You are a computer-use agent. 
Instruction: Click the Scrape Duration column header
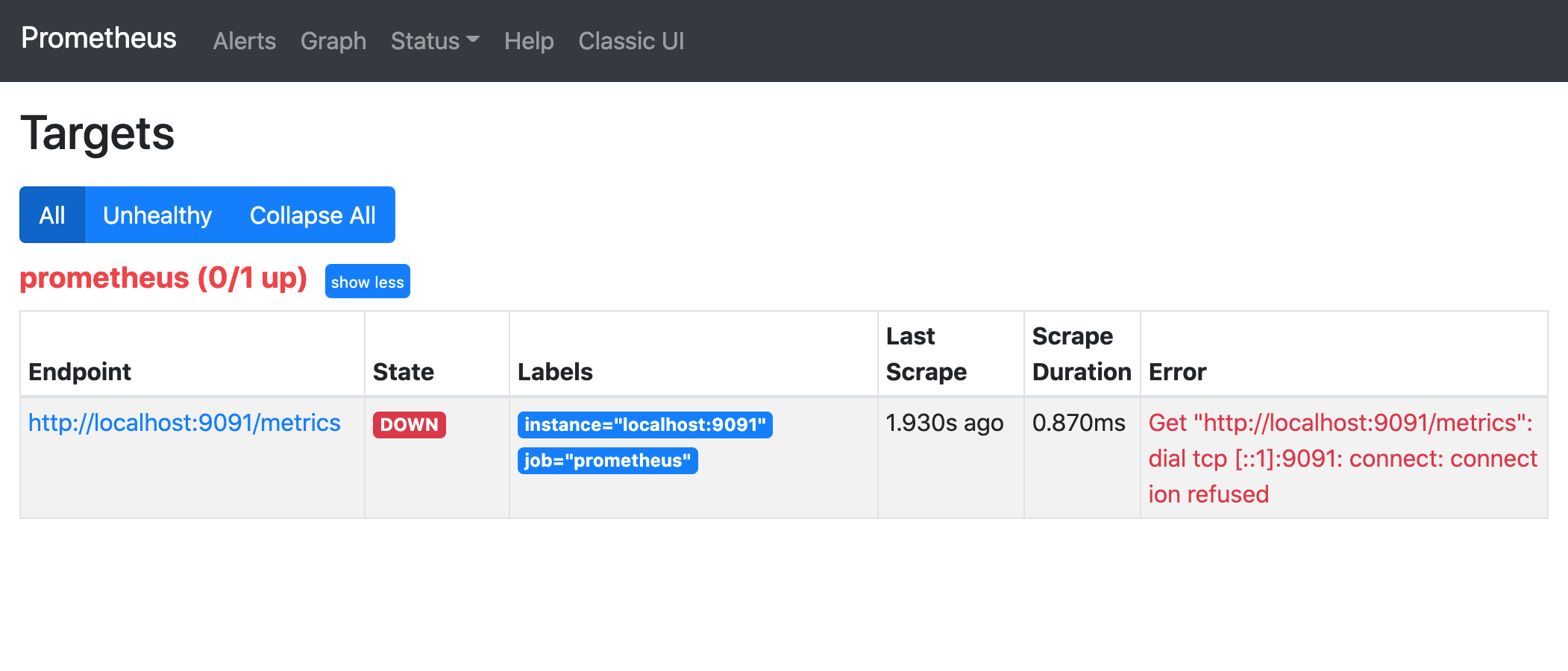pyautogui.click(x=1081, y=354)
